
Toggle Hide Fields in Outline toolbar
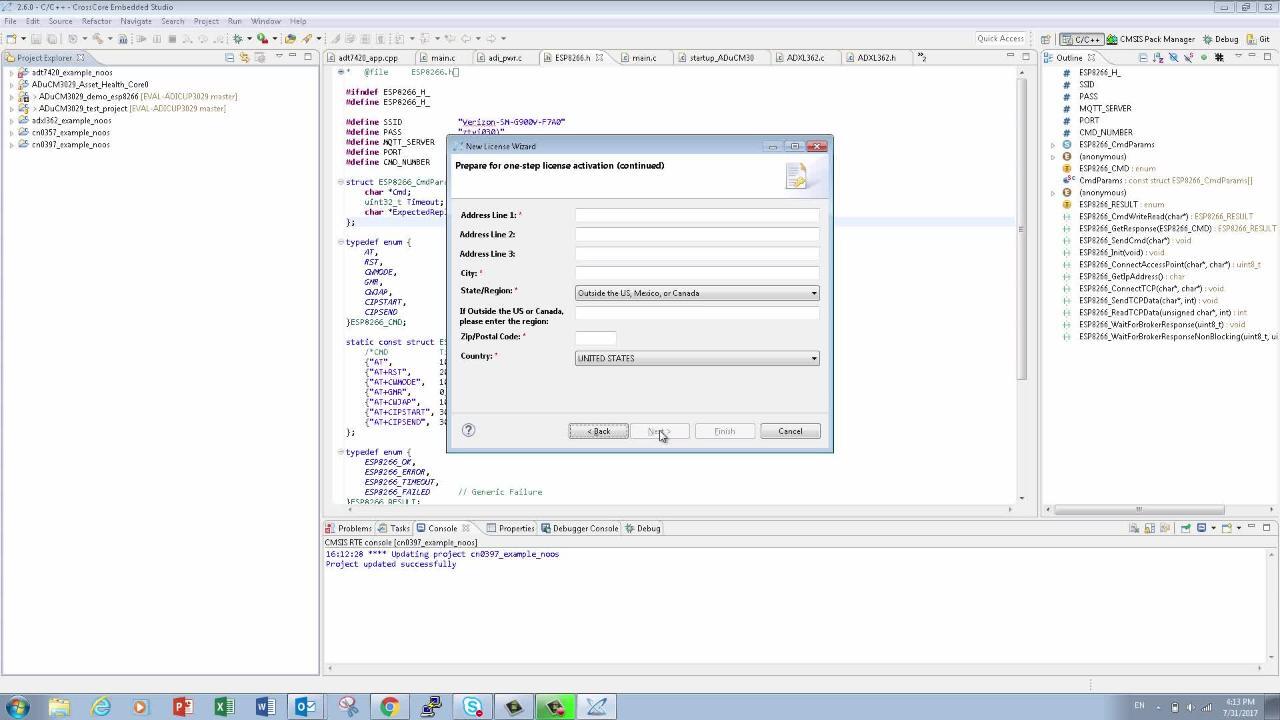pos(1173,57)
